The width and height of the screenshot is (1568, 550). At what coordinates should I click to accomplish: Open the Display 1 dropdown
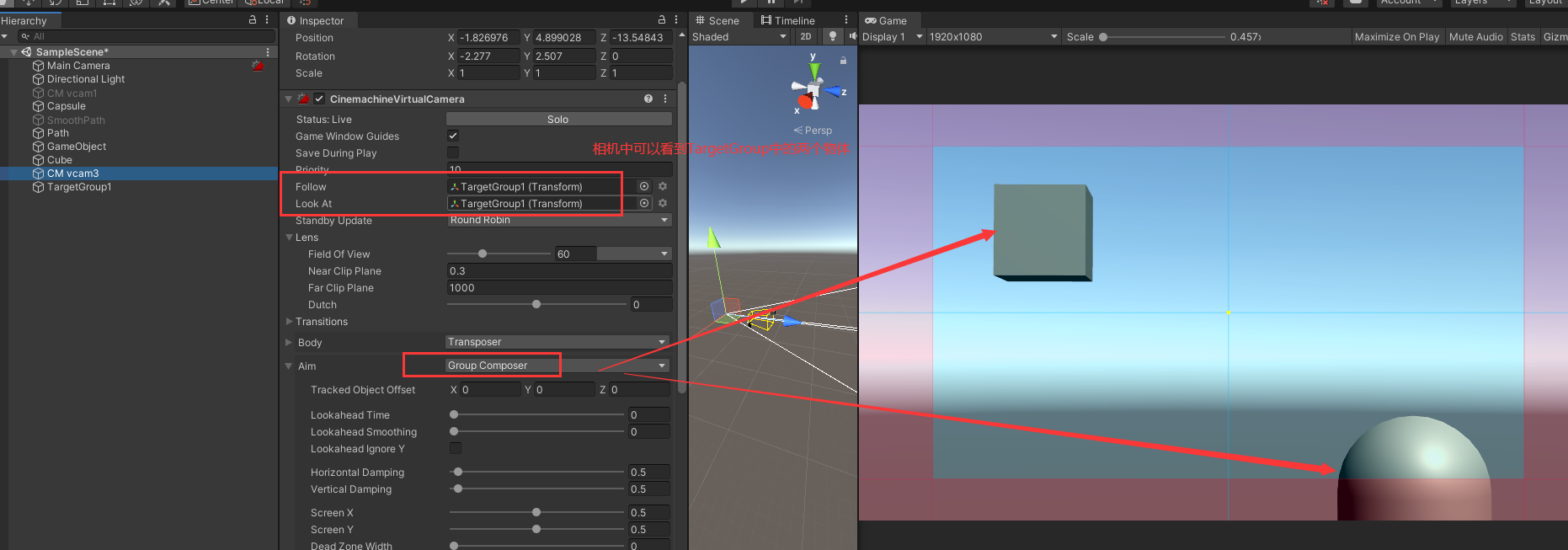(893, 36)
